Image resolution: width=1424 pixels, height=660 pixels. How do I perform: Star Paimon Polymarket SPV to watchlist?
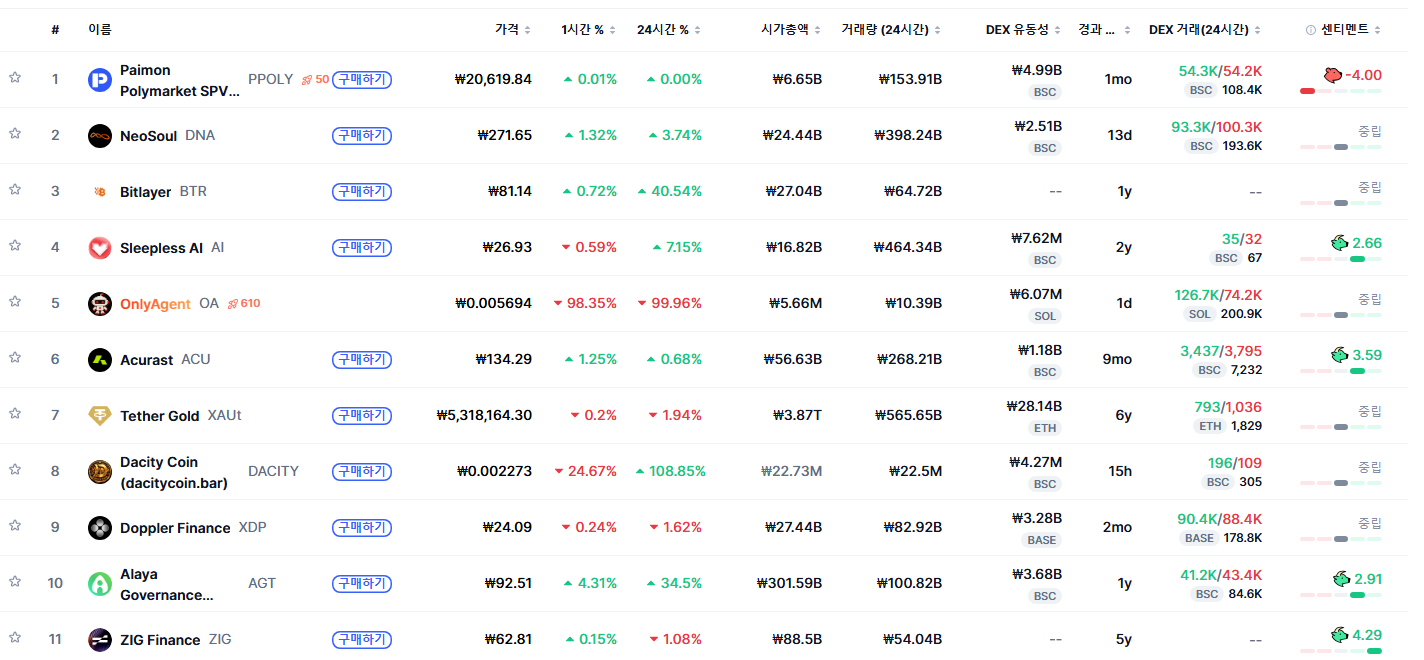(15, 77)
